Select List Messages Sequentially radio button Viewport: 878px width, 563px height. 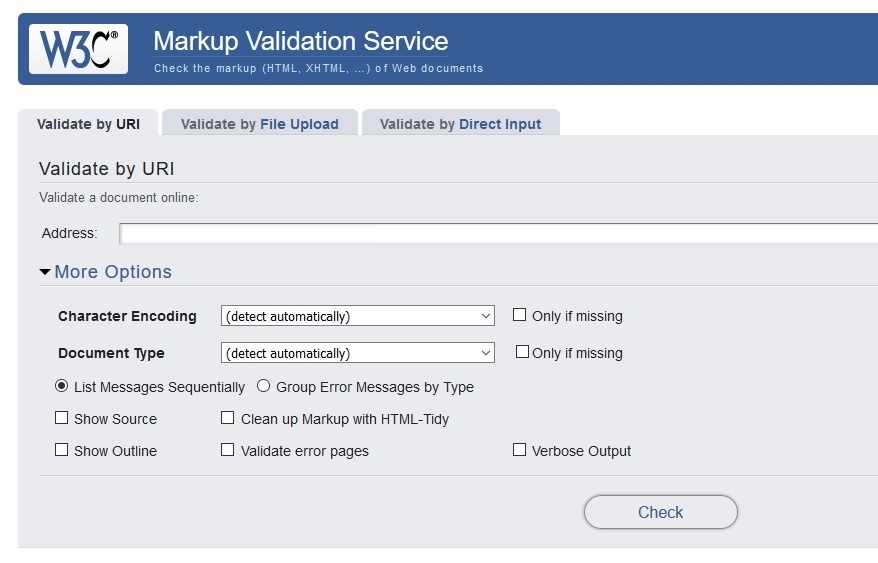click(62, 386)
